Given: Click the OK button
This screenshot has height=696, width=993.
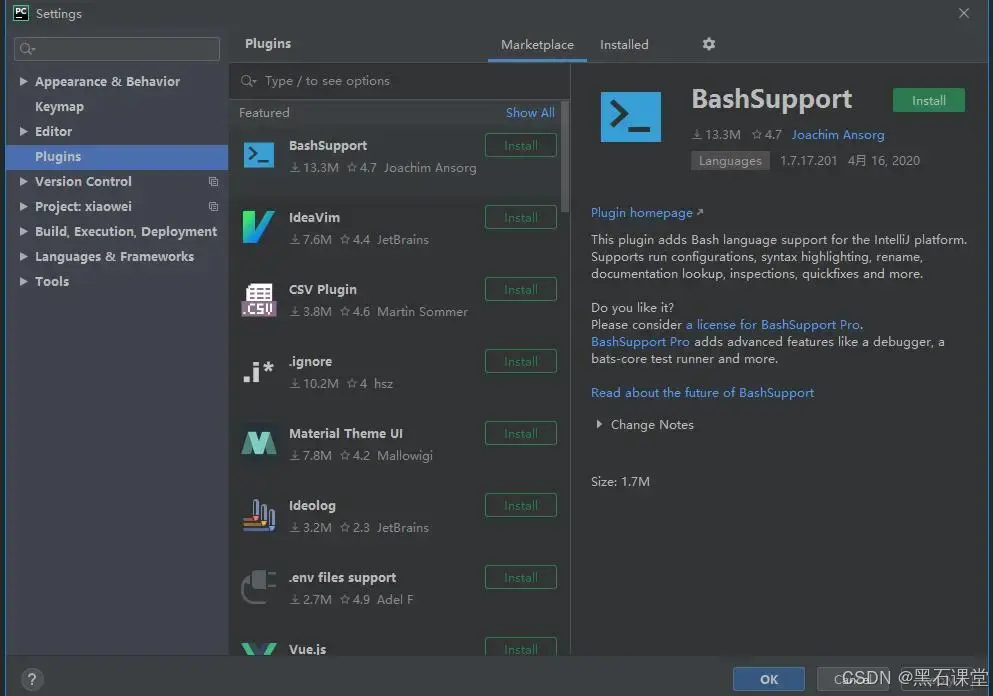Looking at the screenshot, I should [769, 680].
